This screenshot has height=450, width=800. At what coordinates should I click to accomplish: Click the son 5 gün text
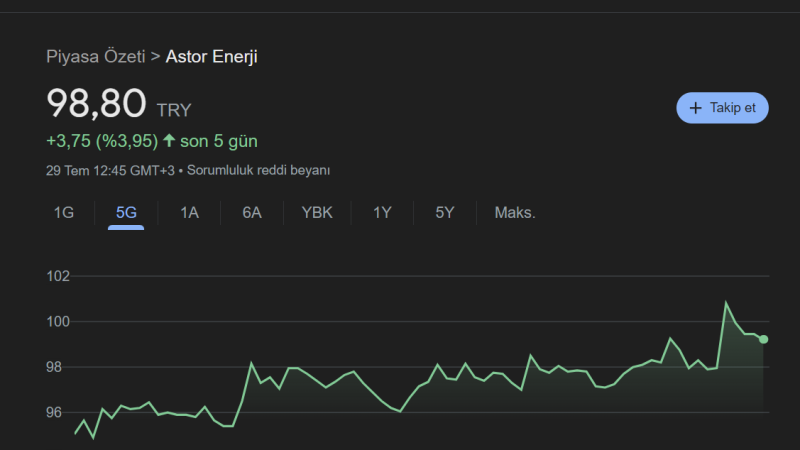[219, 141]
